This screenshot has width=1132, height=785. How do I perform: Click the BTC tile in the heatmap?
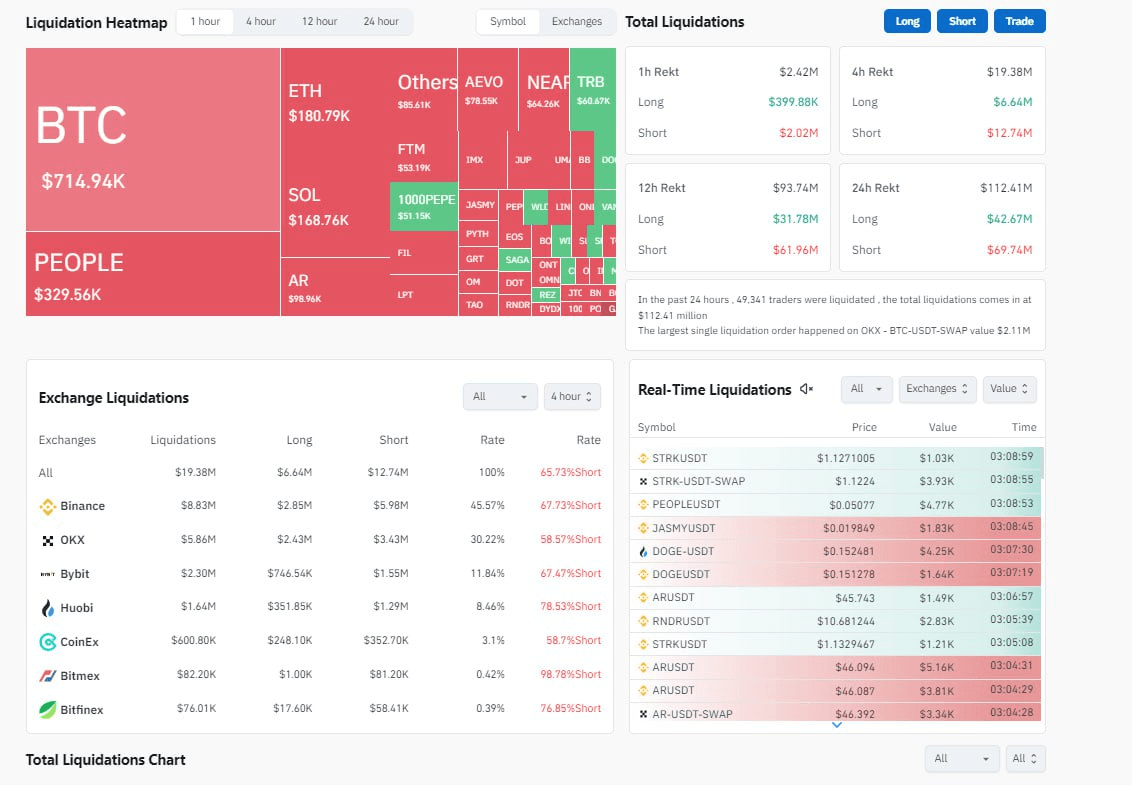153,140
